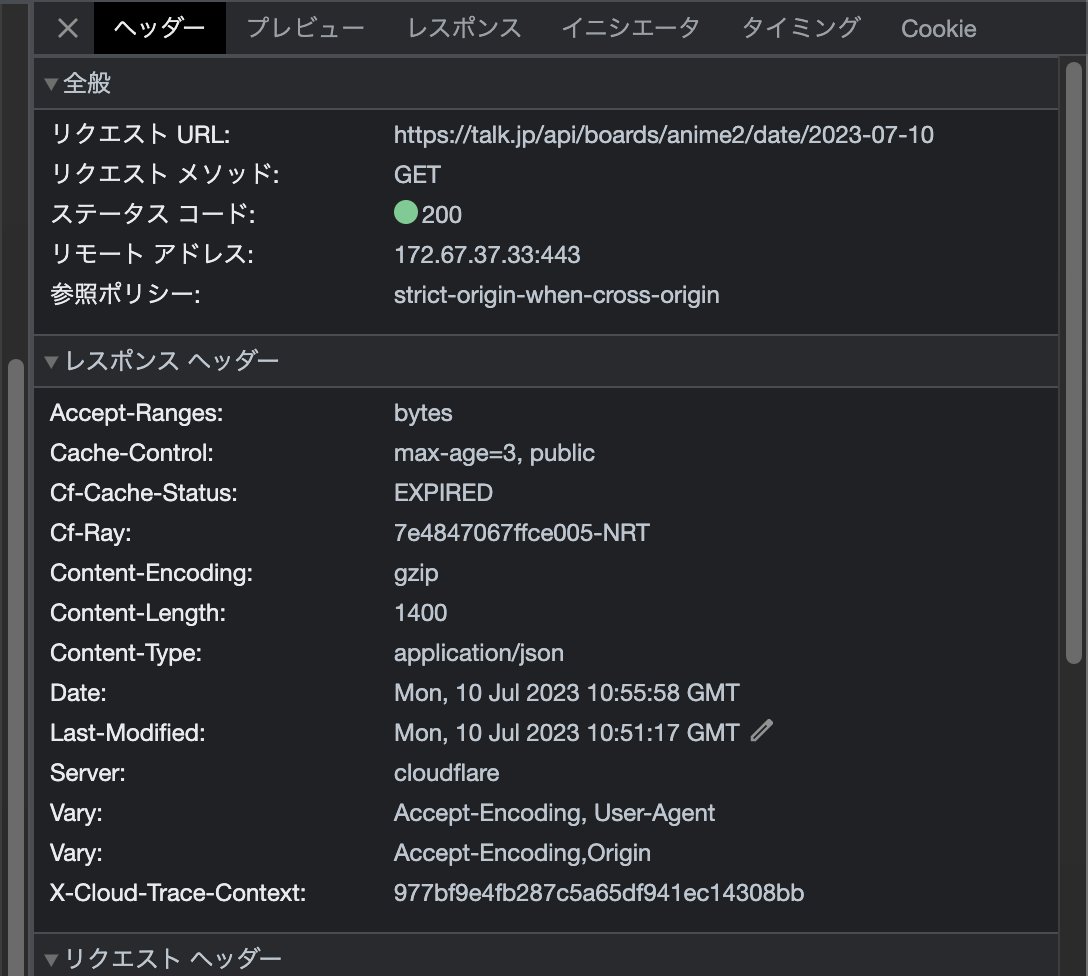The image size is (1088, 976).
Task: Click the remote address 172.67.37.33:443
Action: tap(486, 254)
